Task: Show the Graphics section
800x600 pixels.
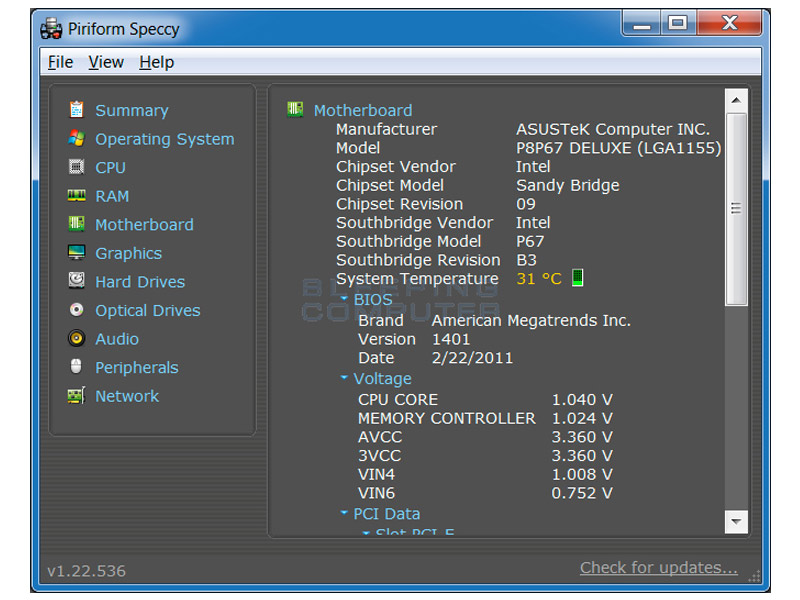Action: click(x=129, y=254)
